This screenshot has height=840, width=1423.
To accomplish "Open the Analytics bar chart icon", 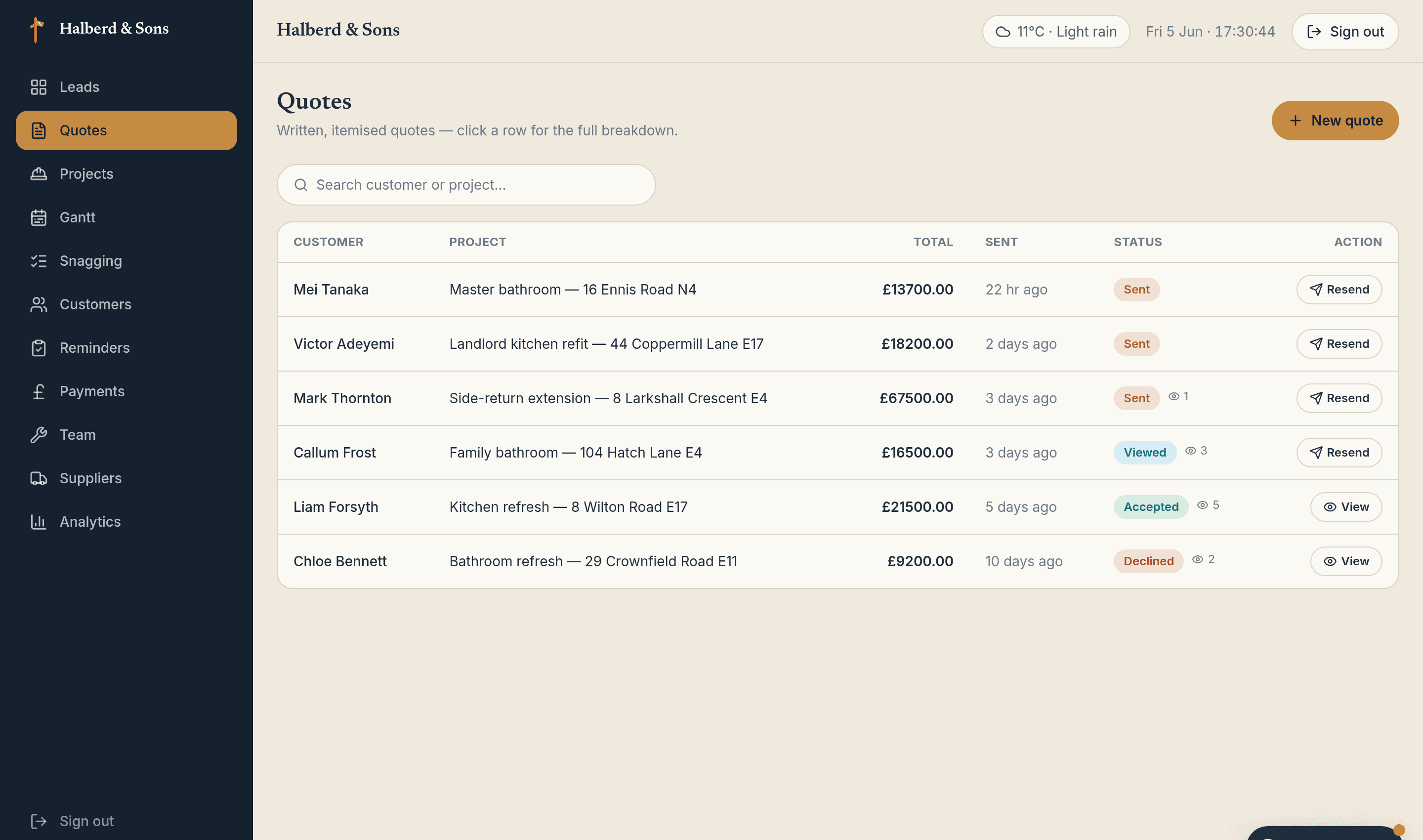I will pos(39,522).
